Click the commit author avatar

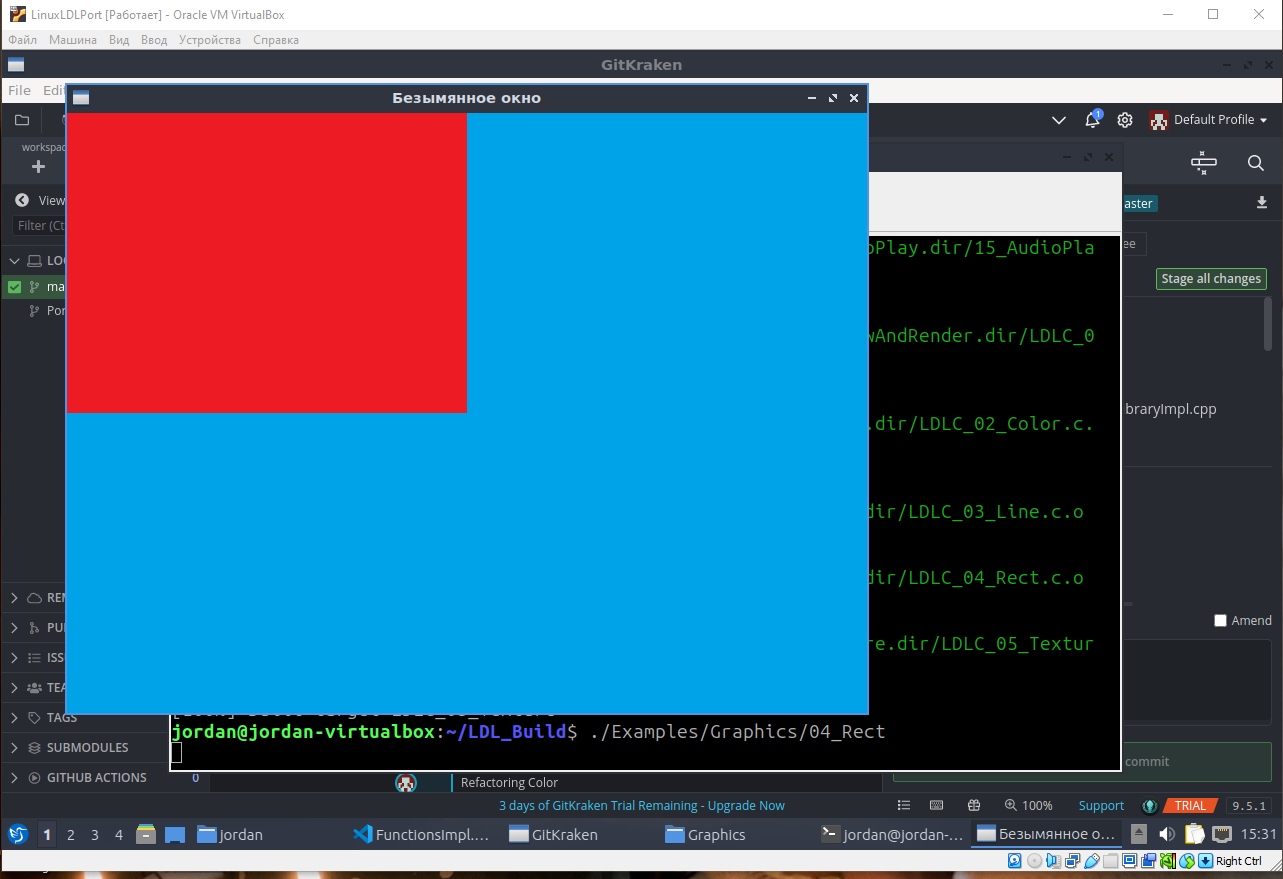[x=406, y=783]
